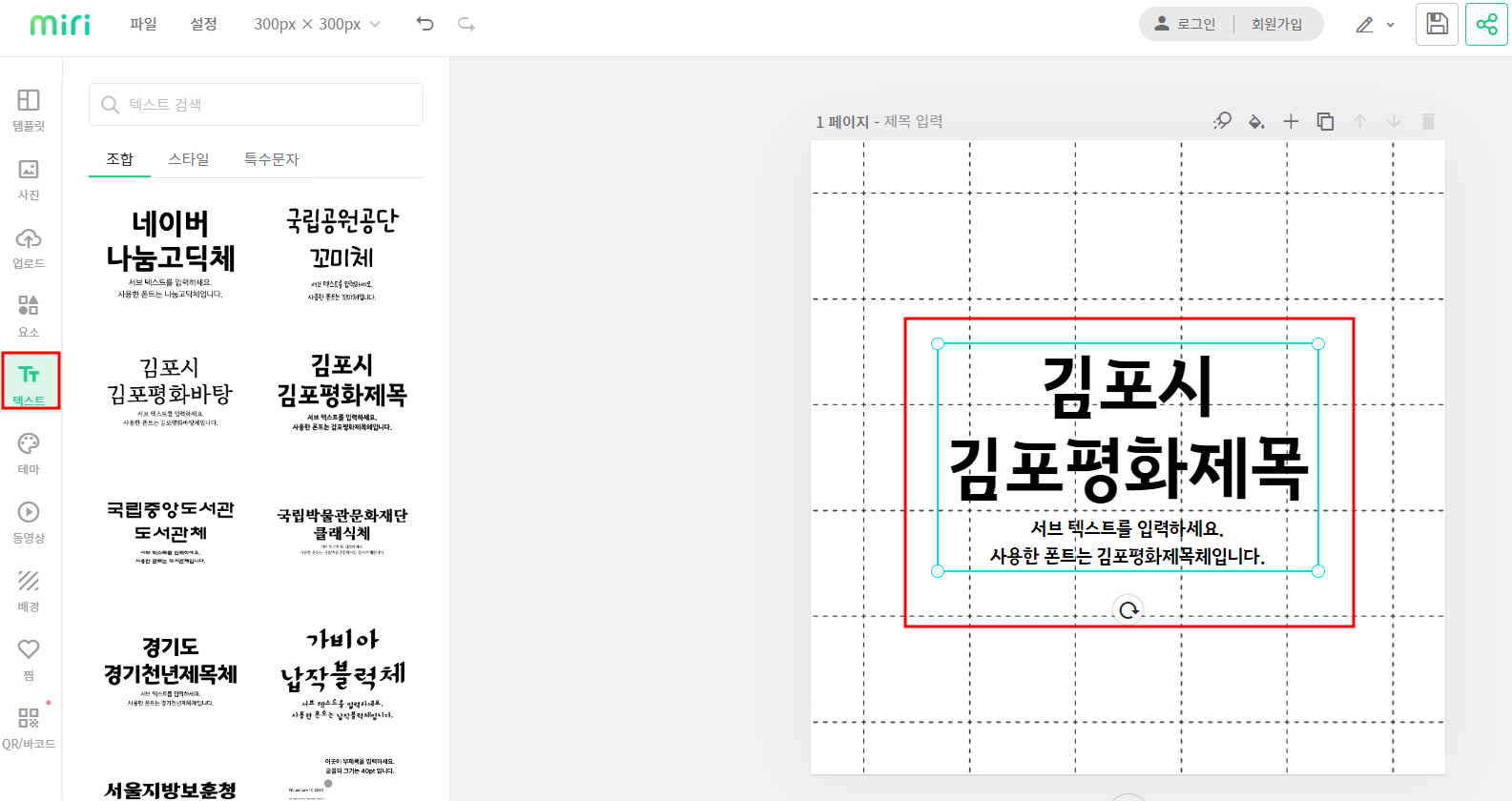The width and height of the screenshot is (1512, 801).
Task: Switch to the 스타일 tab
Action: [189, 159]
